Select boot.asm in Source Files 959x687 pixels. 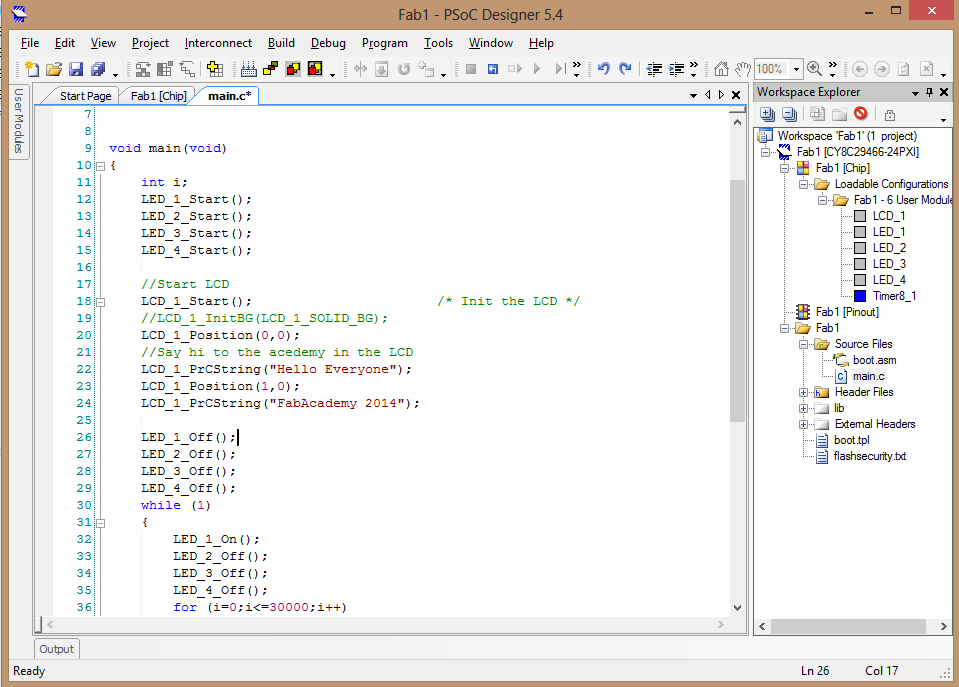[873, 360]
